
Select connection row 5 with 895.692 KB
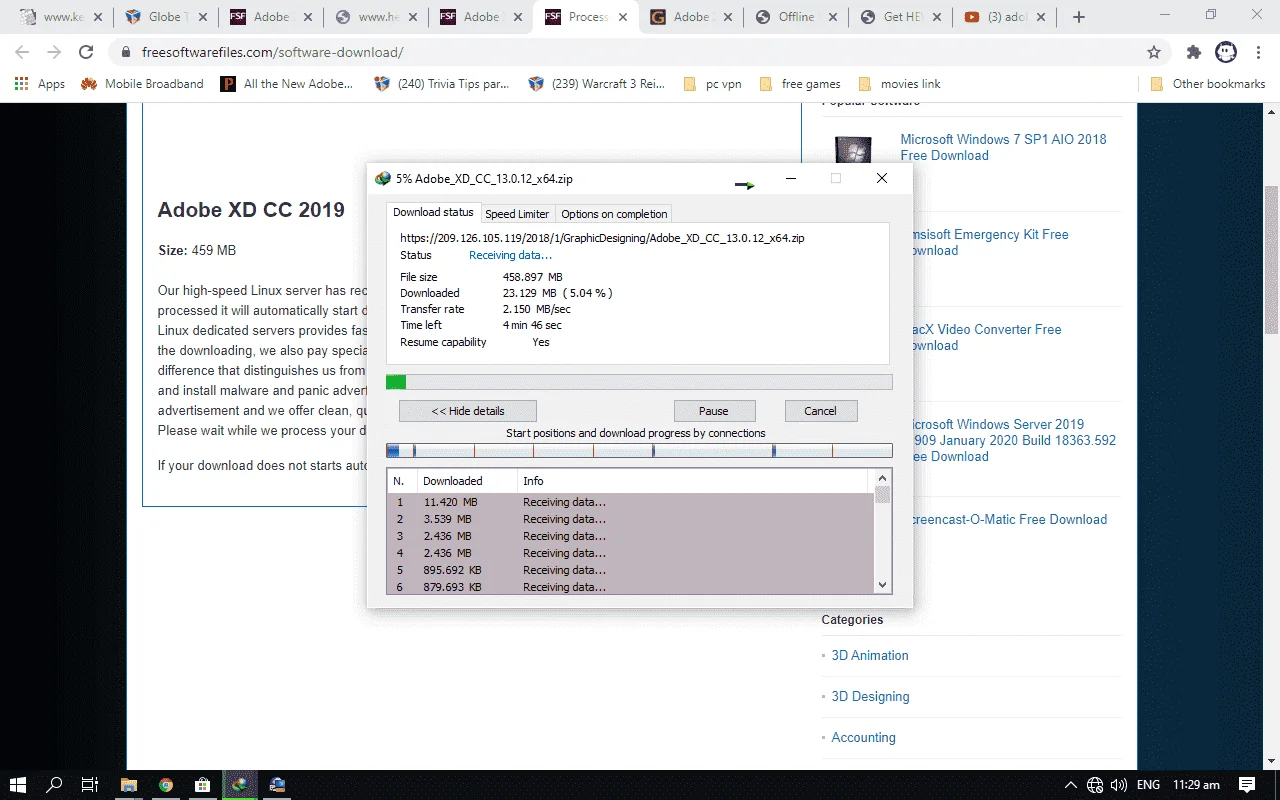[631, 570]
